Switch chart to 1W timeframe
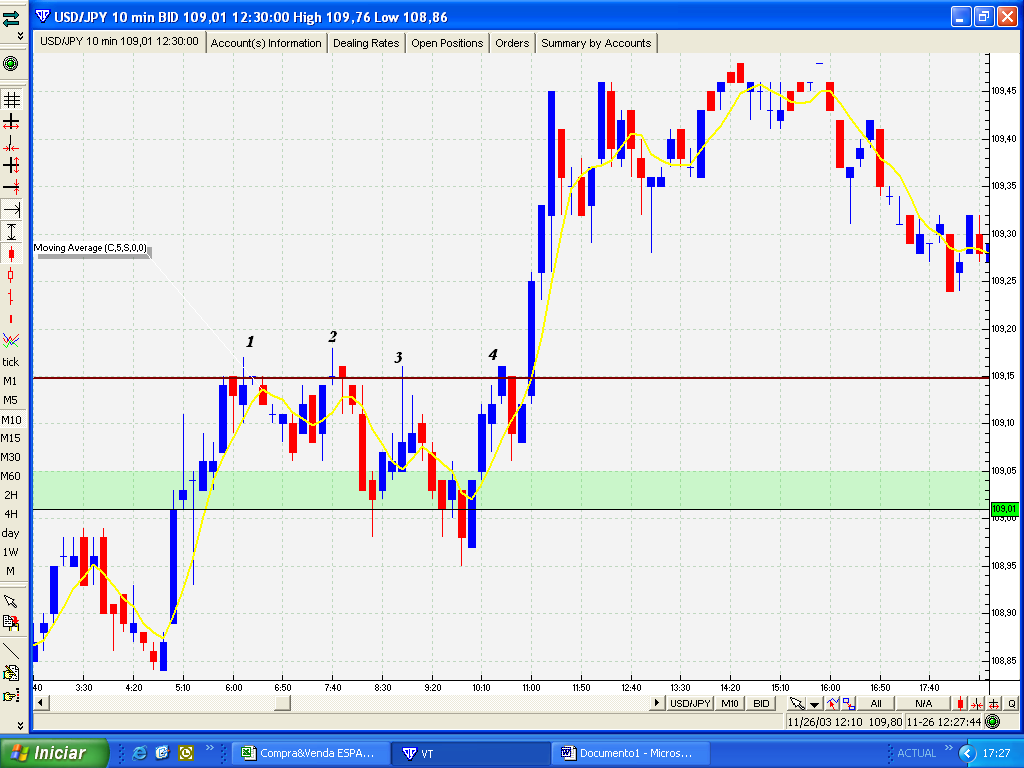The height and width of the screenshot is (768, 1024). [x=10, y=552]
